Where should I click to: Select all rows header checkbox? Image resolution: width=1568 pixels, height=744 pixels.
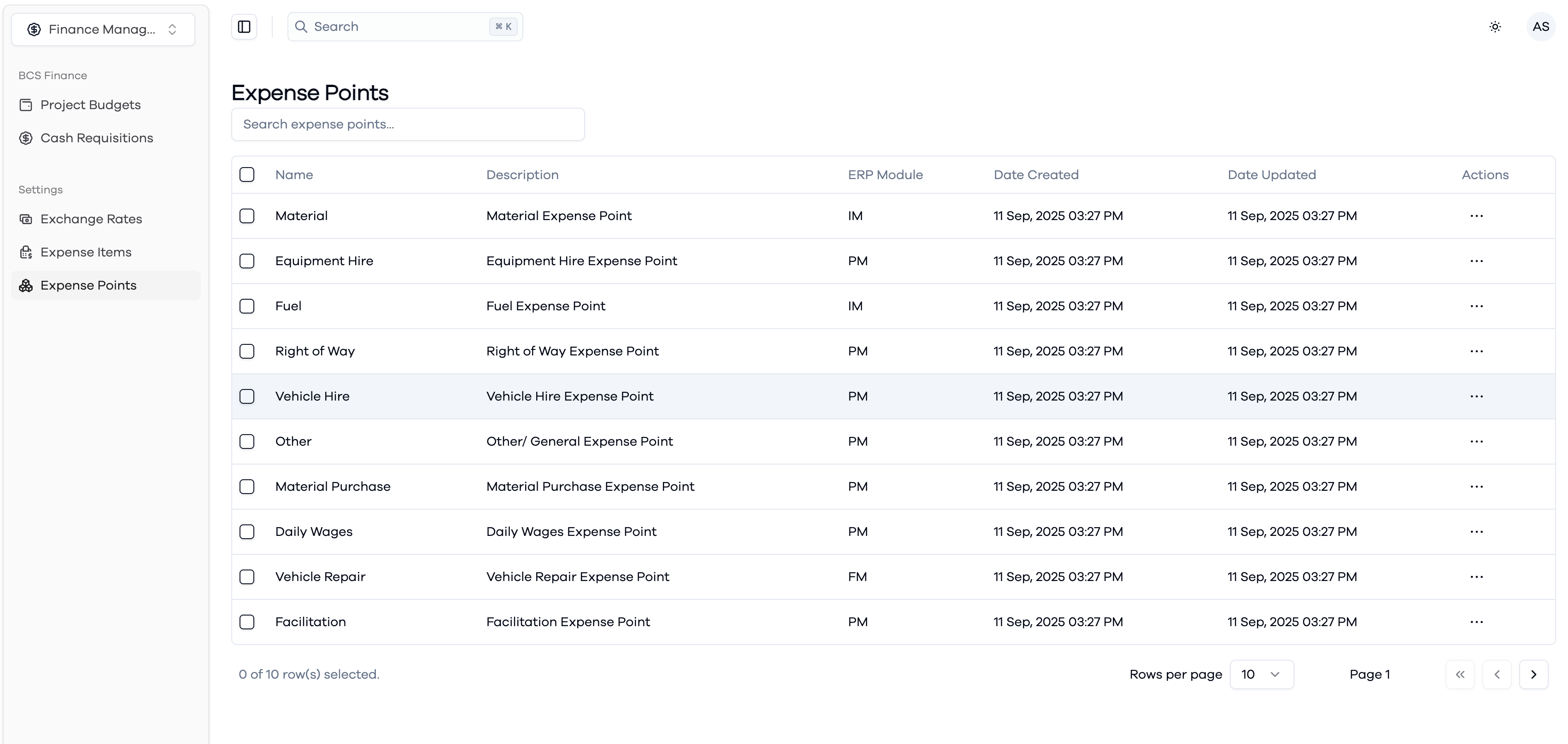click(x=246, y=174)
